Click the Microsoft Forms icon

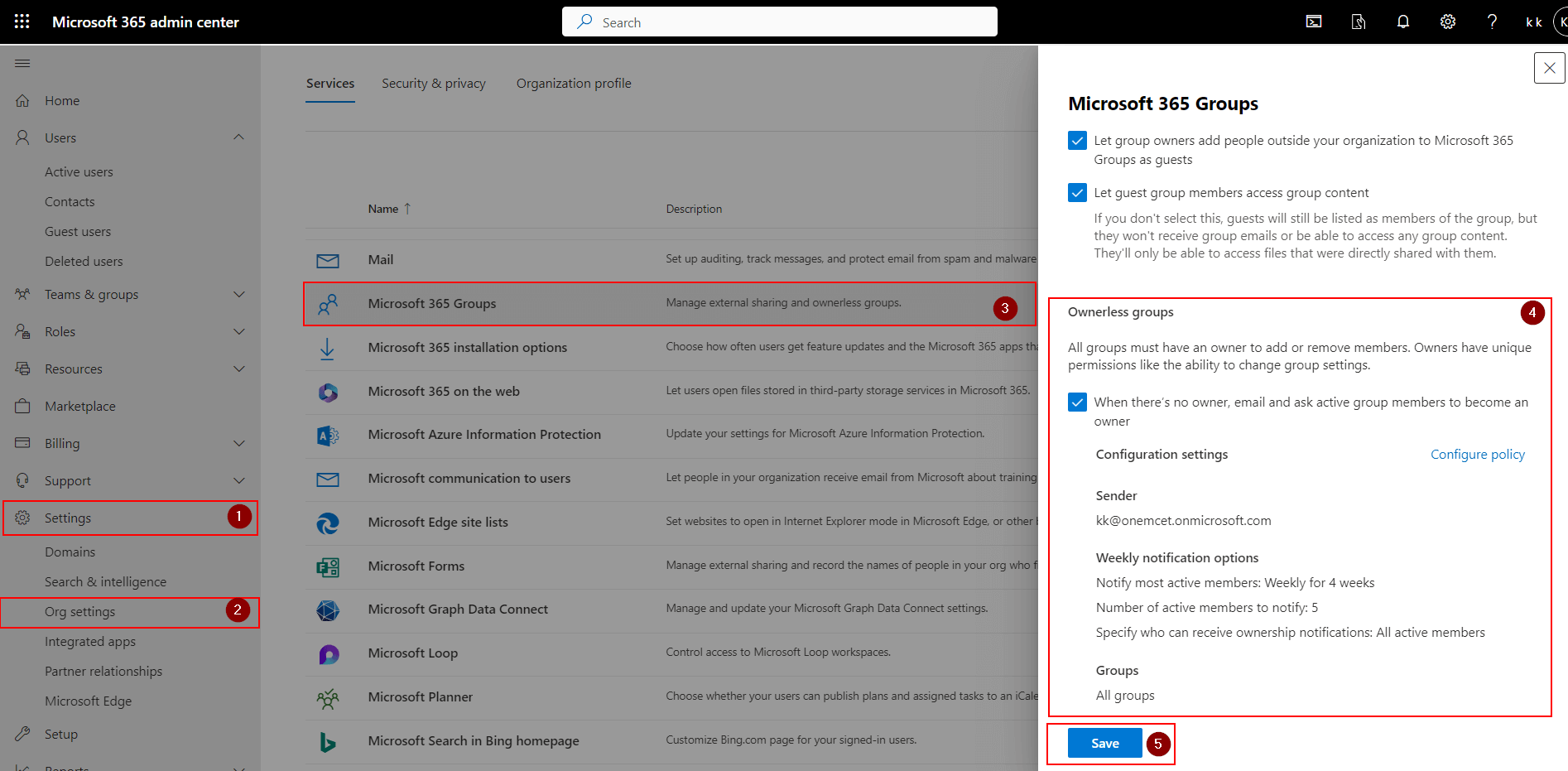[x=328, y=566]
